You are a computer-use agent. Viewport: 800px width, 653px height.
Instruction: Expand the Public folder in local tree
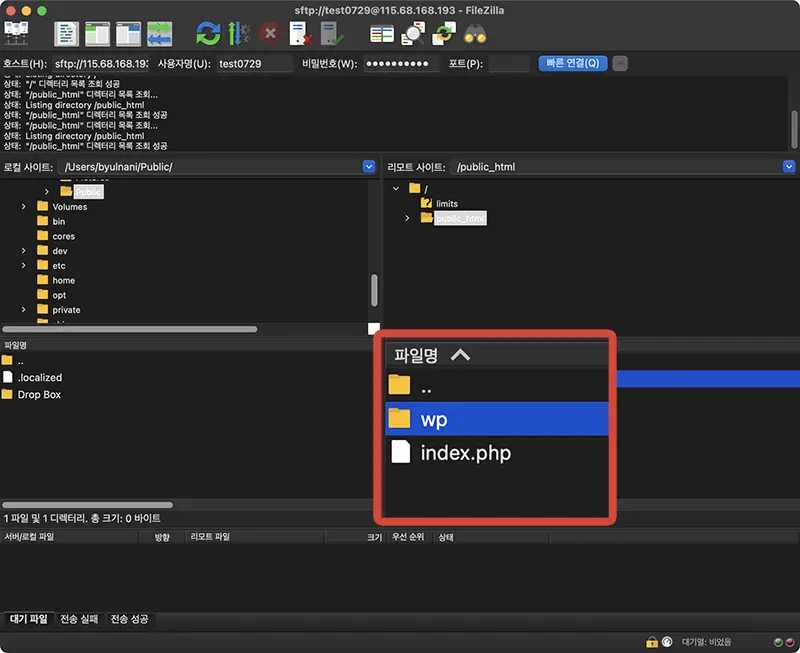coord(47,192)
